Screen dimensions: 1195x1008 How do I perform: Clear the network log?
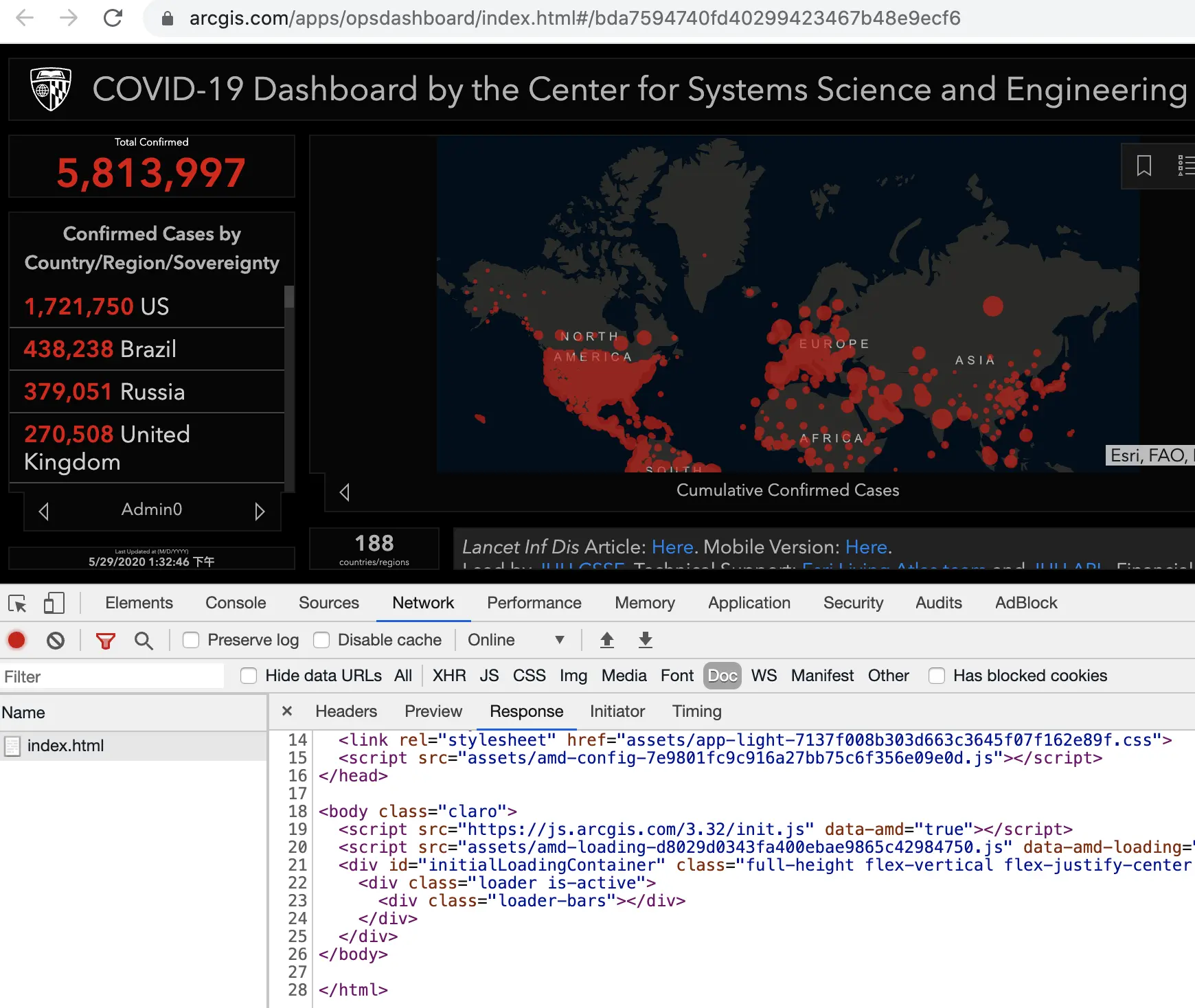(x=57, y=640)
